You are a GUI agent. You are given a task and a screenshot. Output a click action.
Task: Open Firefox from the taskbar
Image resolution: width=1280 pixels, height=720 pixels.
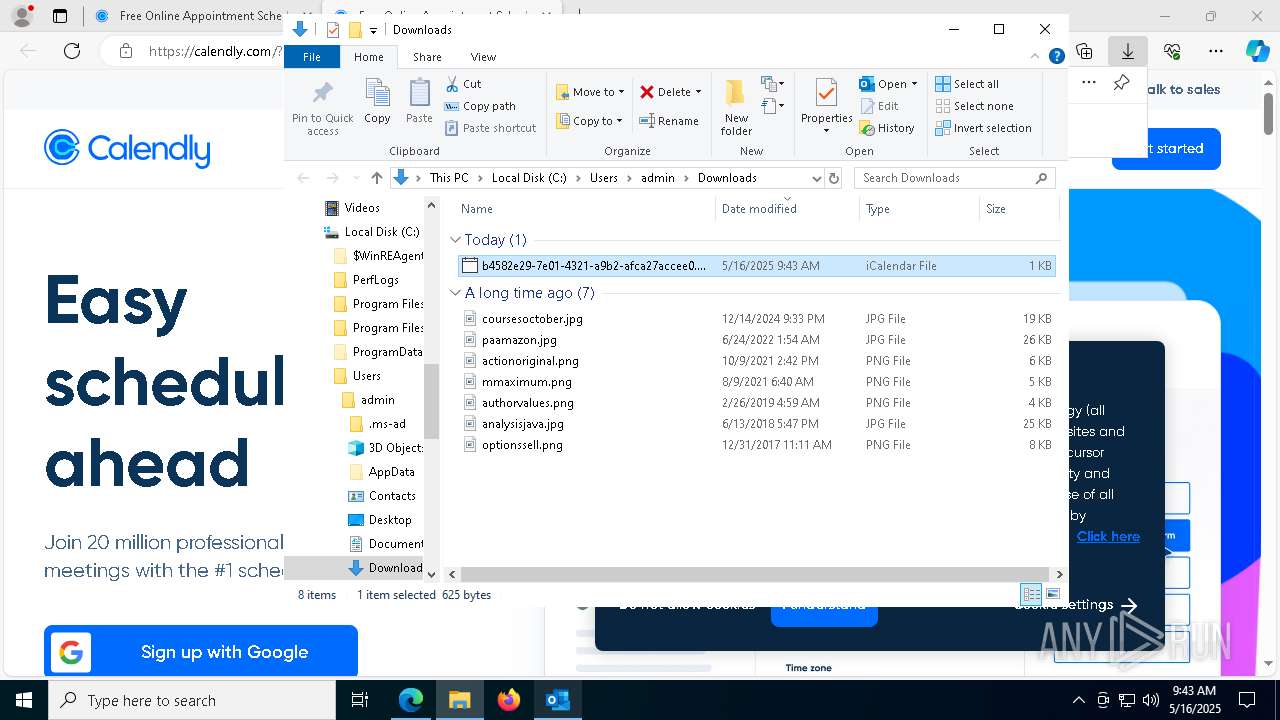(x=509, y=700)
